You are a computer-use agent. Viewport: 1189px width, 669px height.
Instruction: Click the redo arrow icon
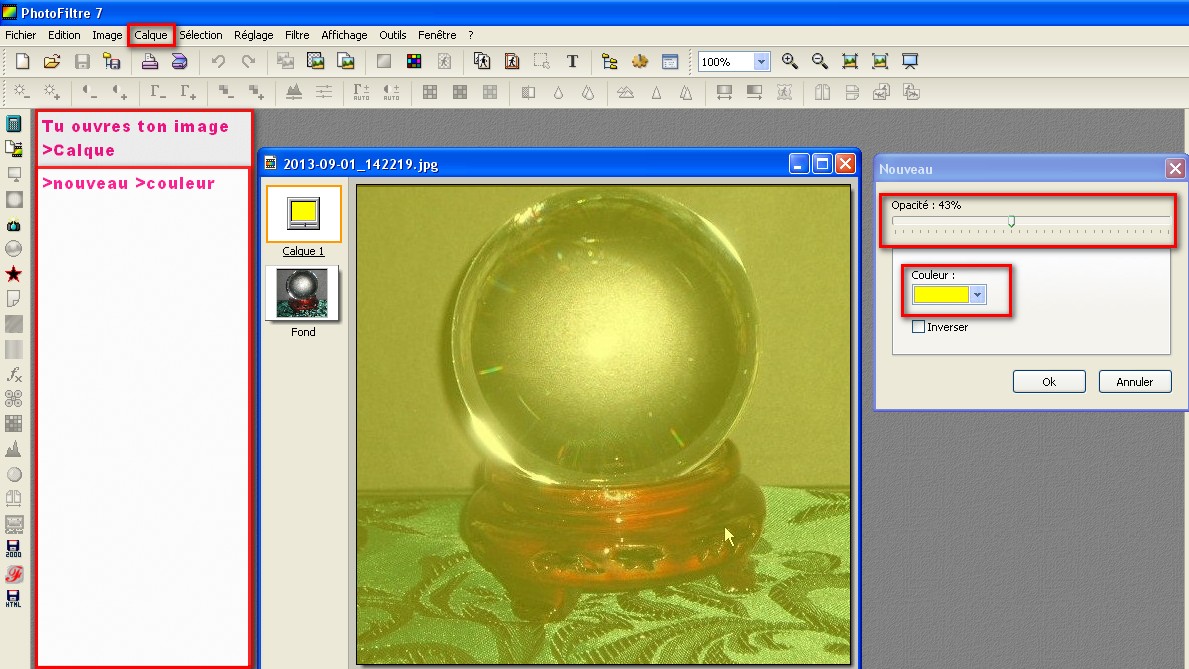click(x=249, y=61)
